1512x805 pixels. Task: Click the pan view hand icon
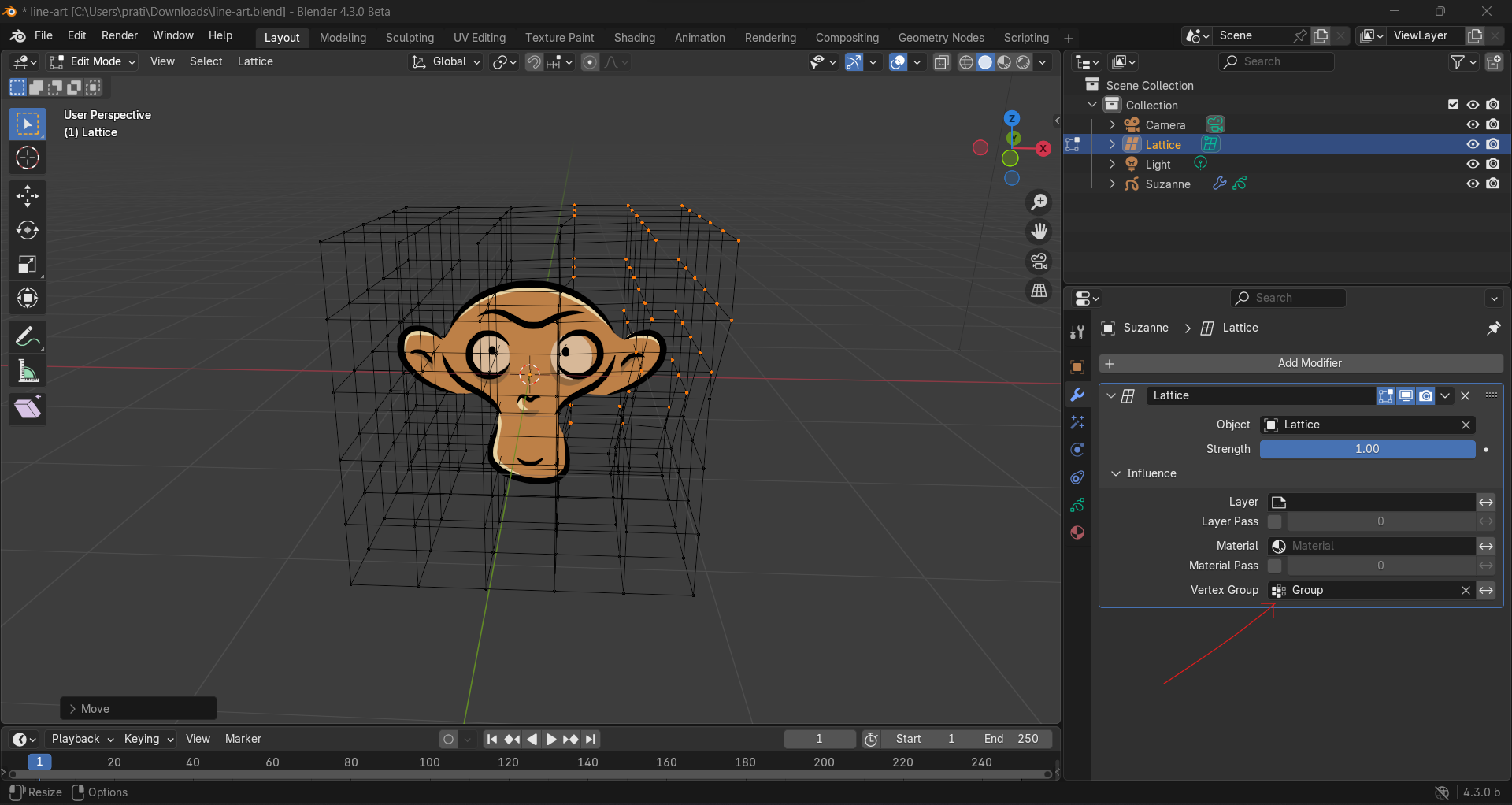[1039, 232]
